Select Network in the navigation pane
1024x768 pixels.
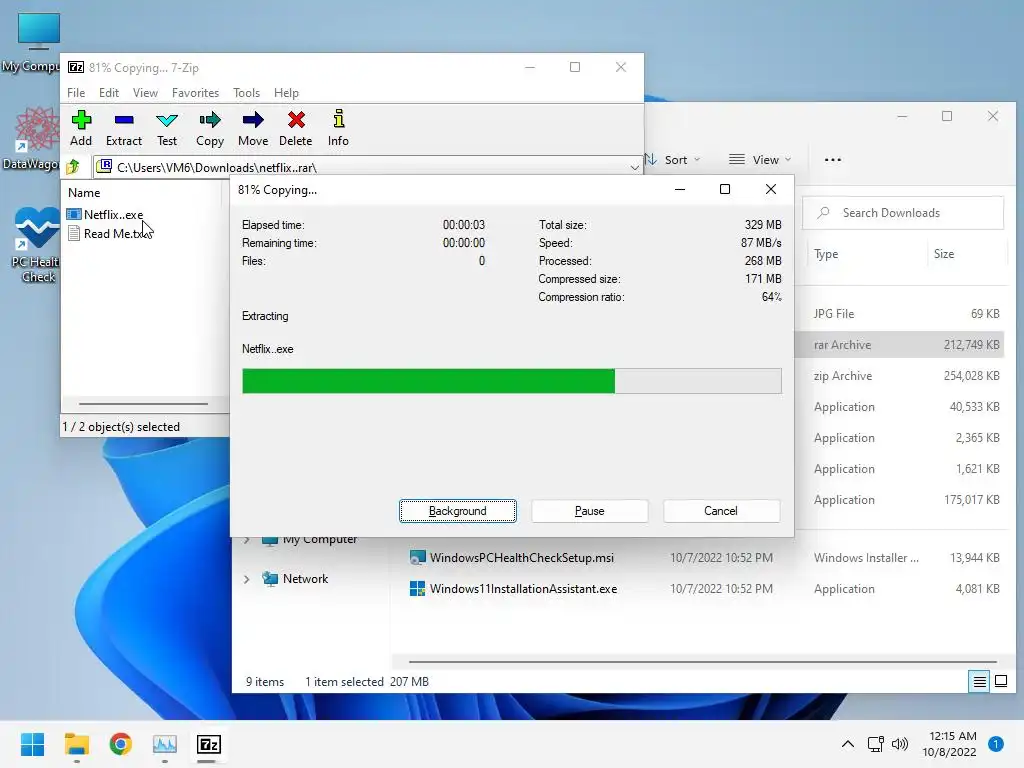(x=305, y=579)
